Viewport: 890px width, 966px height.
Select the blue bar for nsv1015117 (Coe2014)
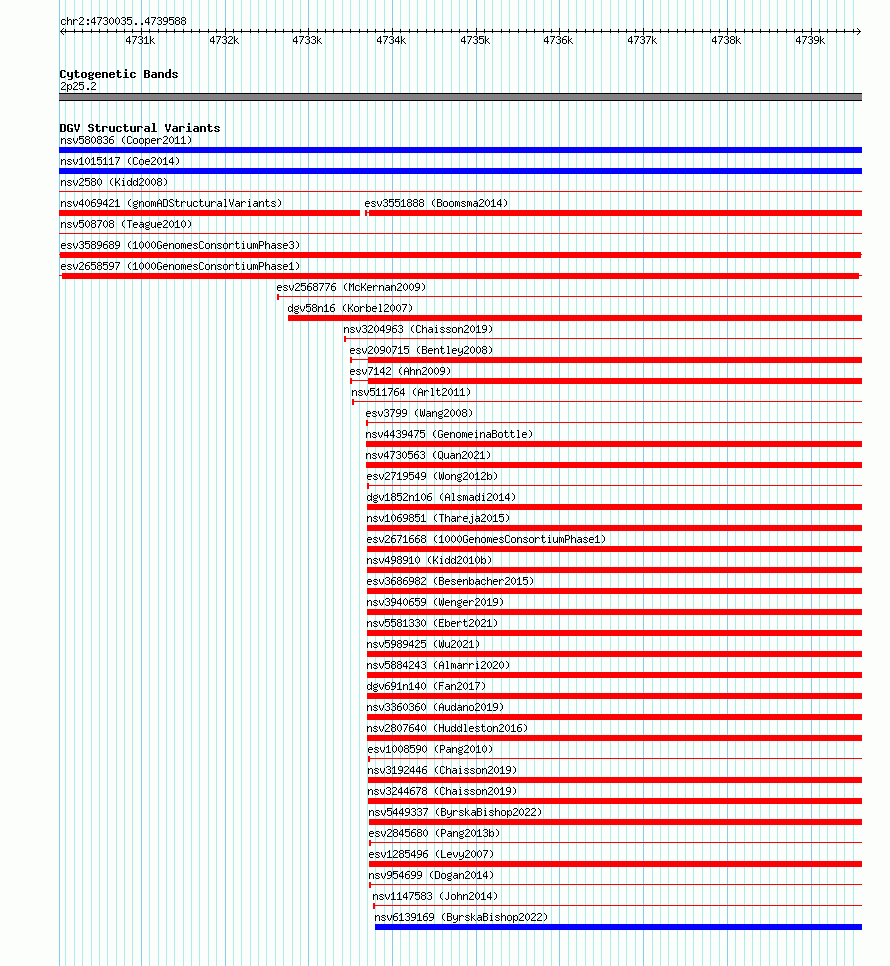[460, 171]
